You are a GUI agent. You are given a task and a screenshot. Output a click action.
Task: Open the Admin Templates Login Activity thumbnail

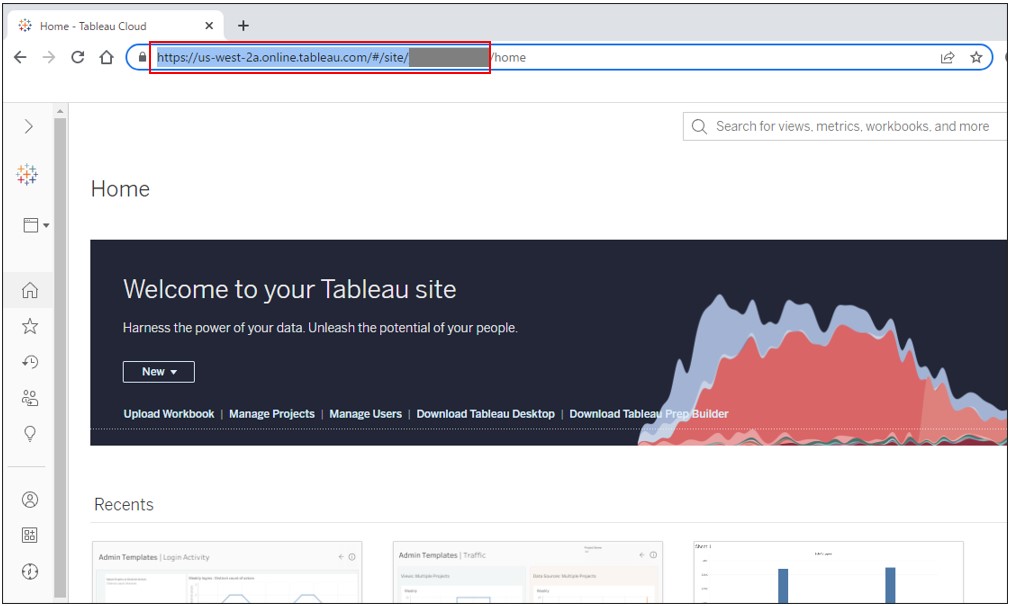(227, 572)
